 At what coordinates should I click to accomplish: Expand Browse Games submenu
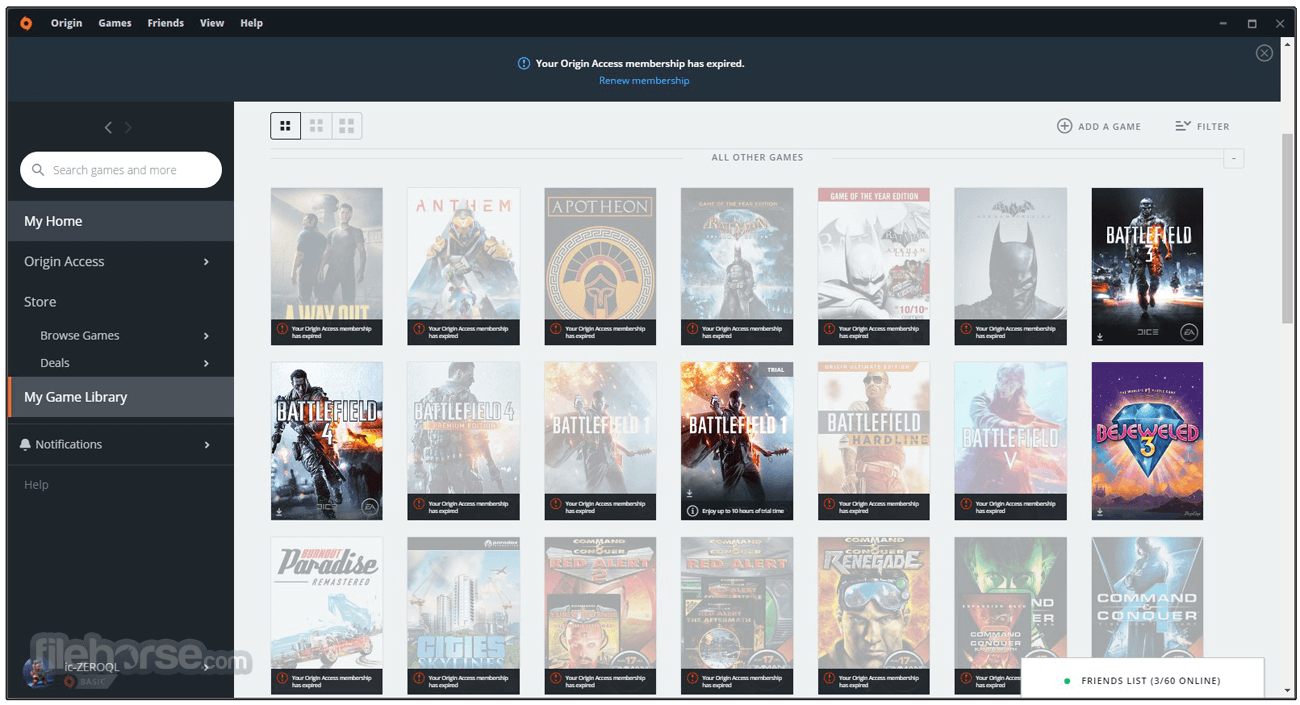pos(206,336)
